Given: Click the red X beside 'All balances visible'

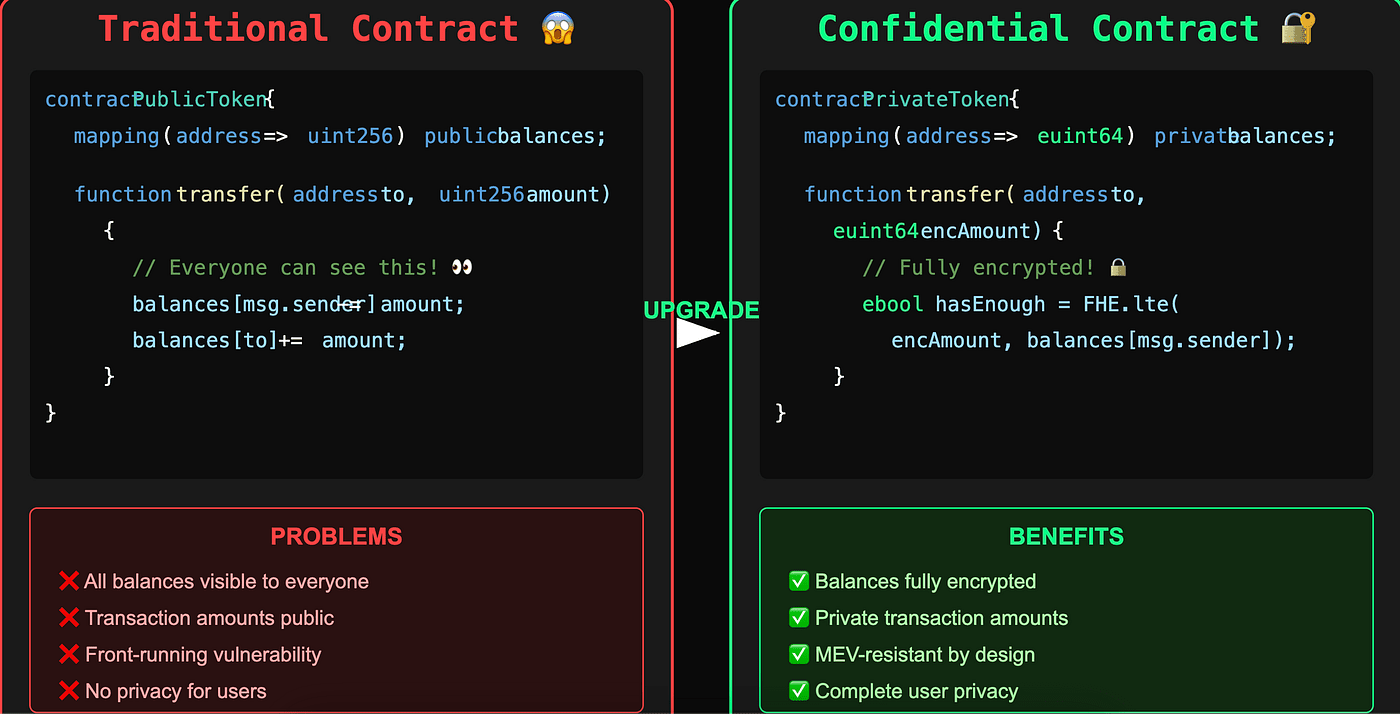Looking at the screenshot, I should click(x=69, y=581).
